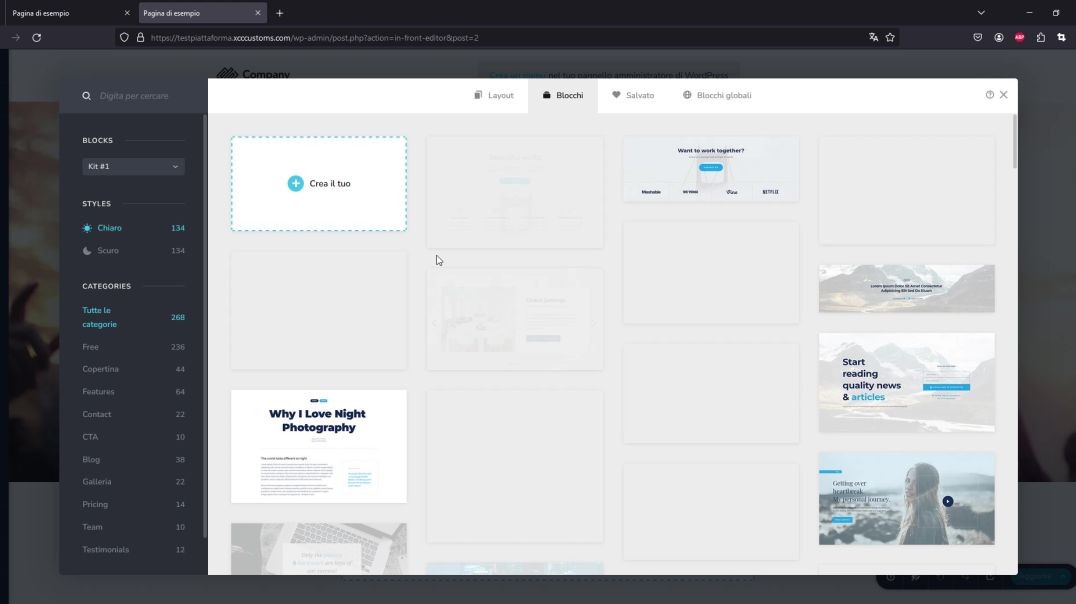The height and width of the screenshot is (604, 1076).
Task: Select the Scuro style filter
Action: click(133, 251)
